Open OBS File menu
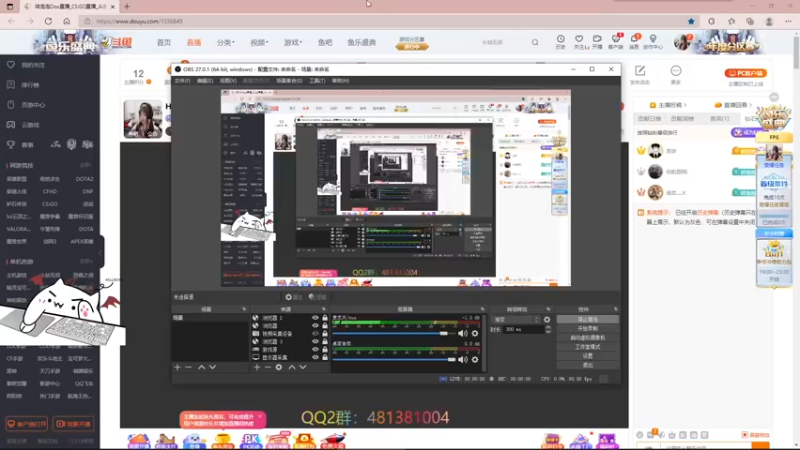Screen dimensions: 800x450 point(182,81)
